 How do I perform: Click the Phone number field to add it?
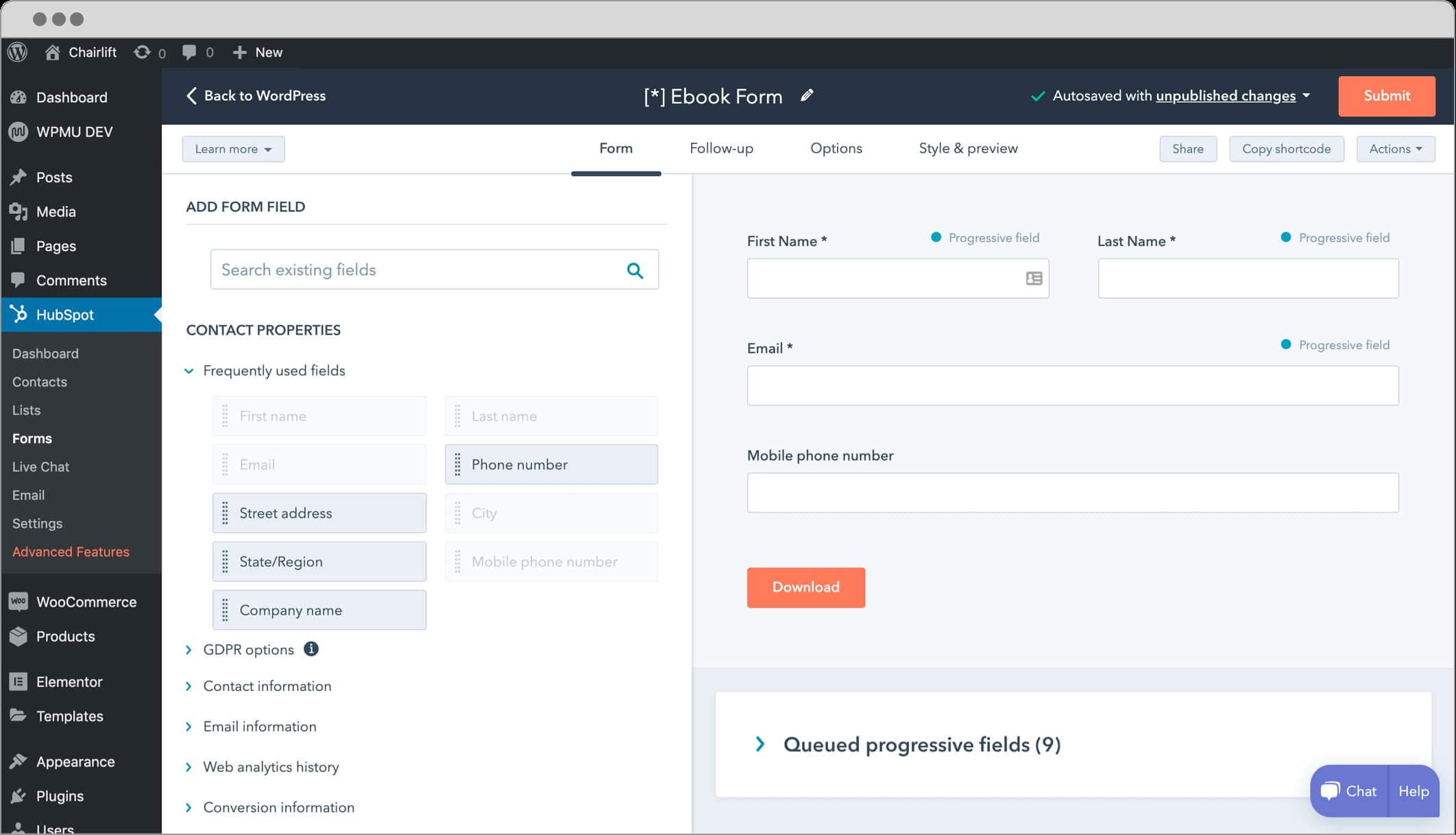tap(551, 464)
